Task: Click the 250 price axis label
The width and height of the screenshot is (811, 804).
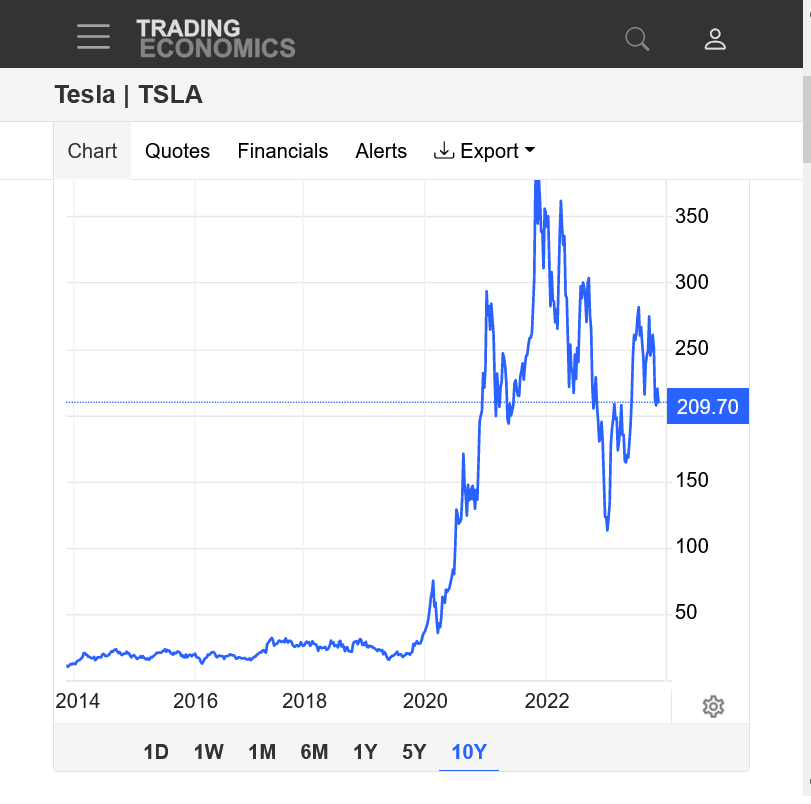Action: click(692, 348)
